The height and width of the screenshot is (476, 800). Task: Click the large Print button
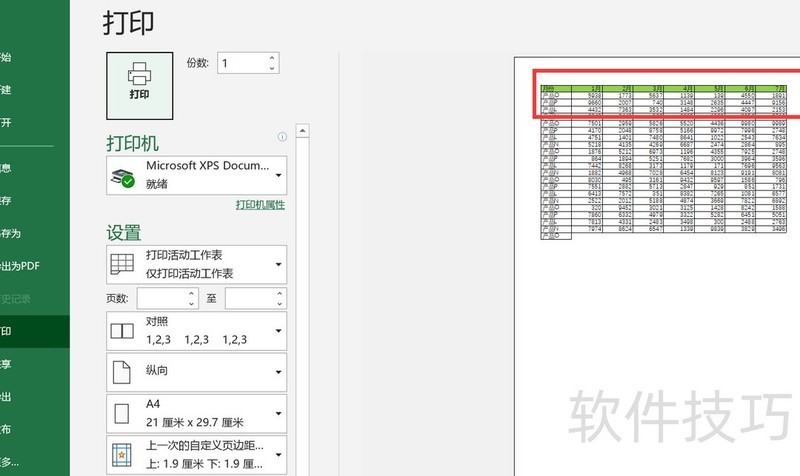click(x=139, y=86)
